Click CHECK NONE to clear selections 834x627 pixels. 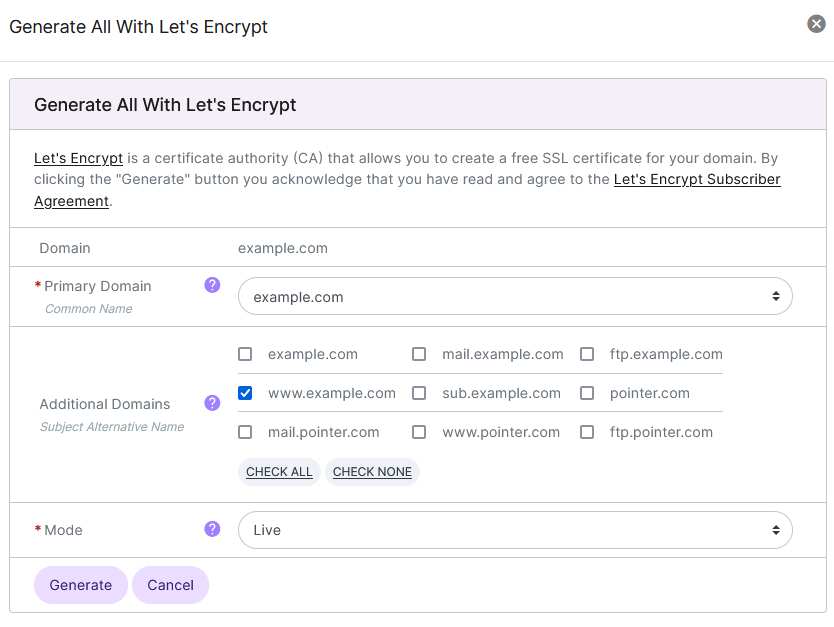(x=372, y=471)
